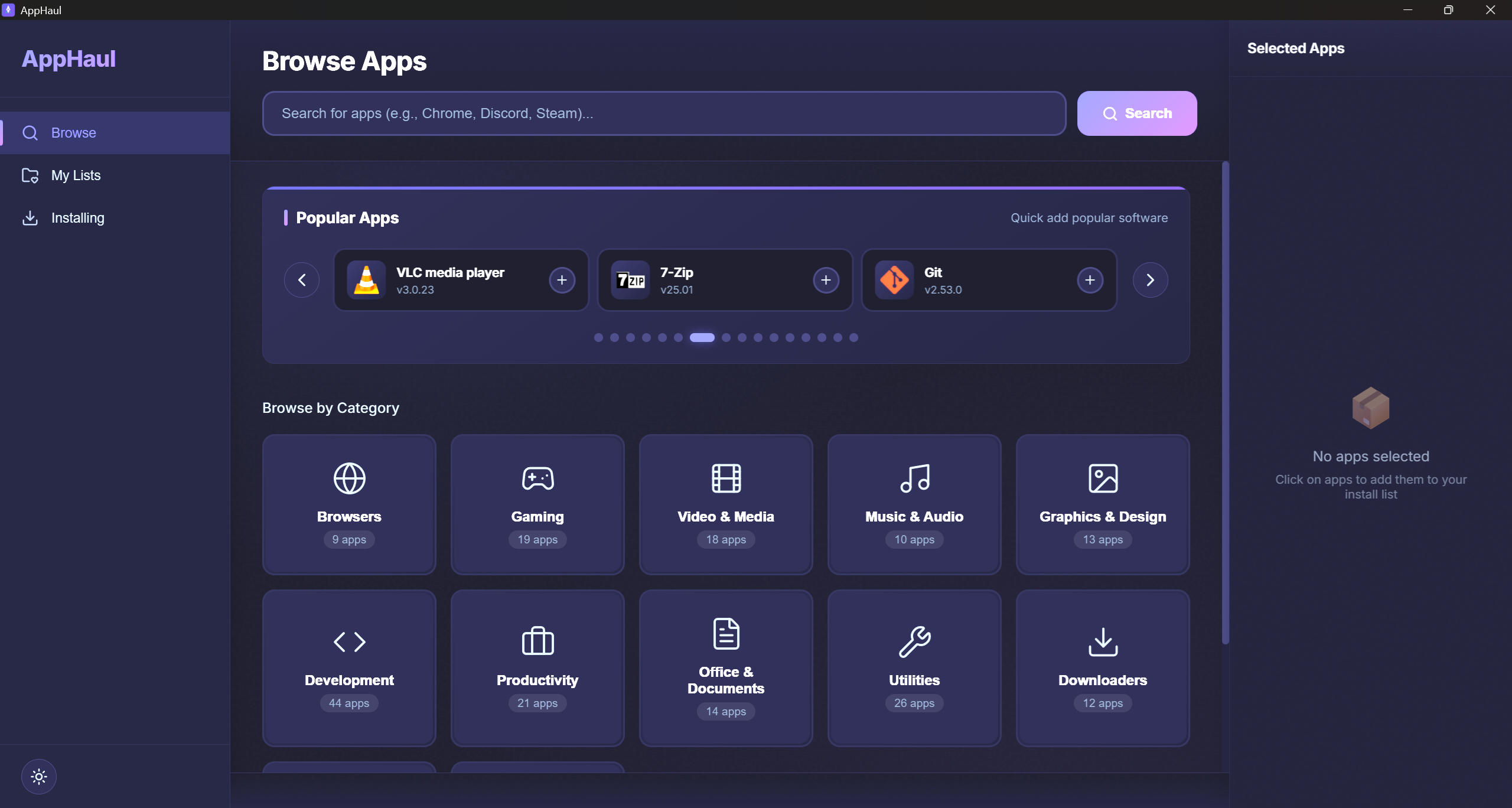This screenshot has width=1512, height=808.
Task: Open the Utilities wrench category
Action: pos(914,667)
